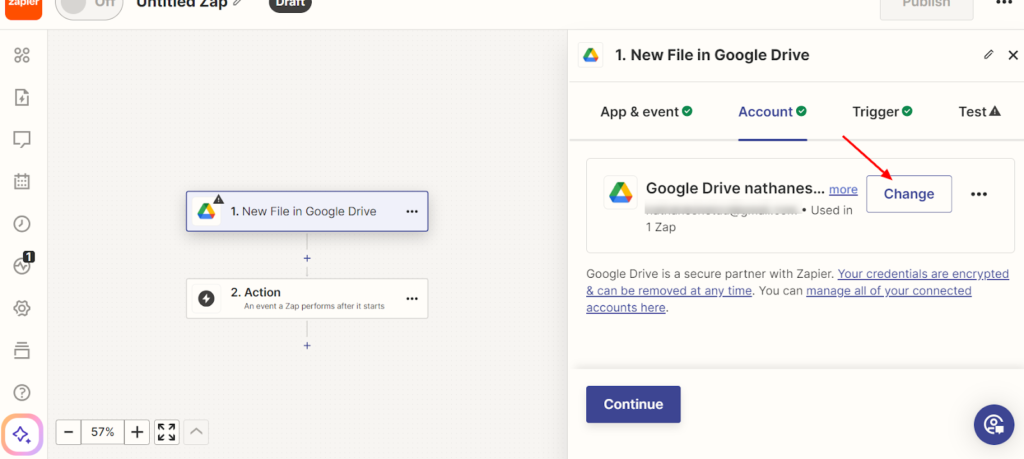
Task: Add a step between trigger and action
Action: (x=307, y=258)
